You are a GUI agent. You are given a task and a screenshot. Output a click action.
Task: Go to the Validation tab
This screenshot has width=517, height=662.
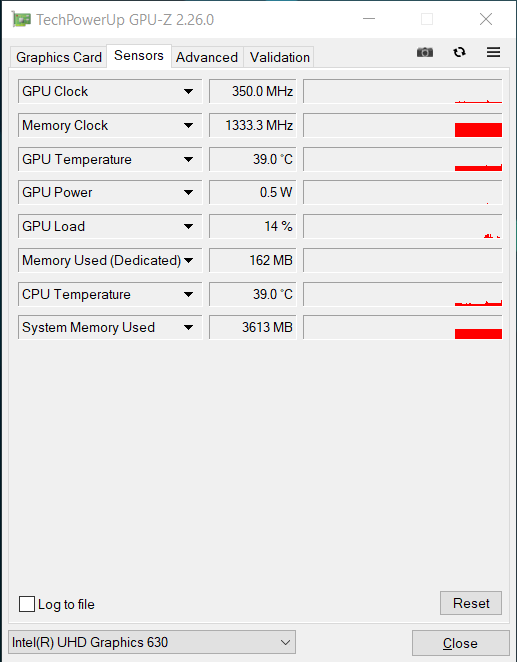[x=279, y=57]
